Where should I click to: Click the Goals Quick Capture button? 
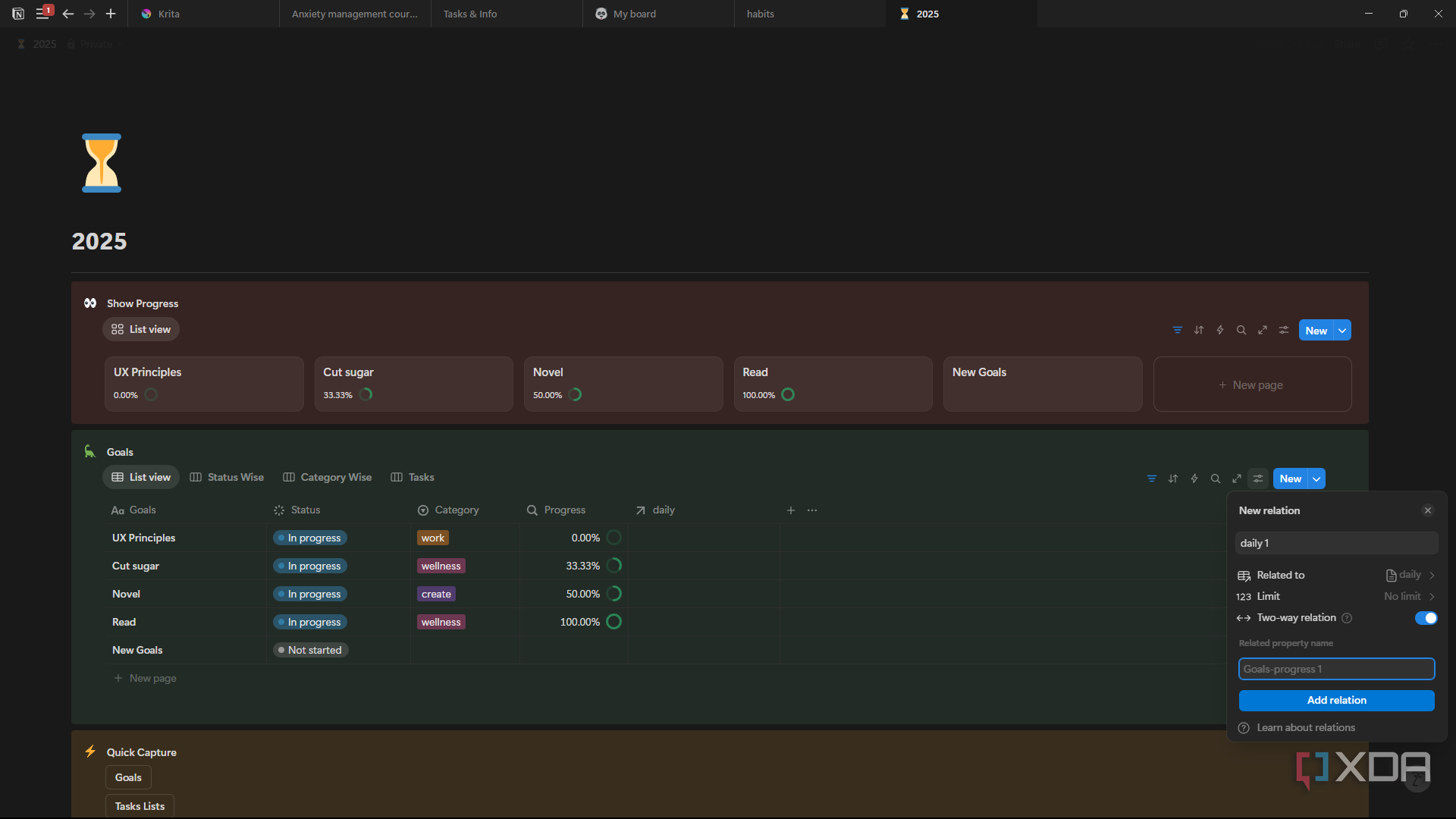click(x=128, y=777)
